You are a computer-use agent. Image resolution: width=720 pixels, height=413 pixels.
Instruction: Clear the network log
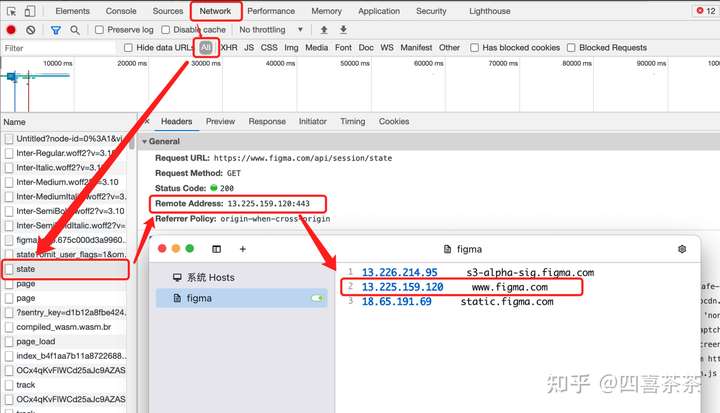[30, 30]
